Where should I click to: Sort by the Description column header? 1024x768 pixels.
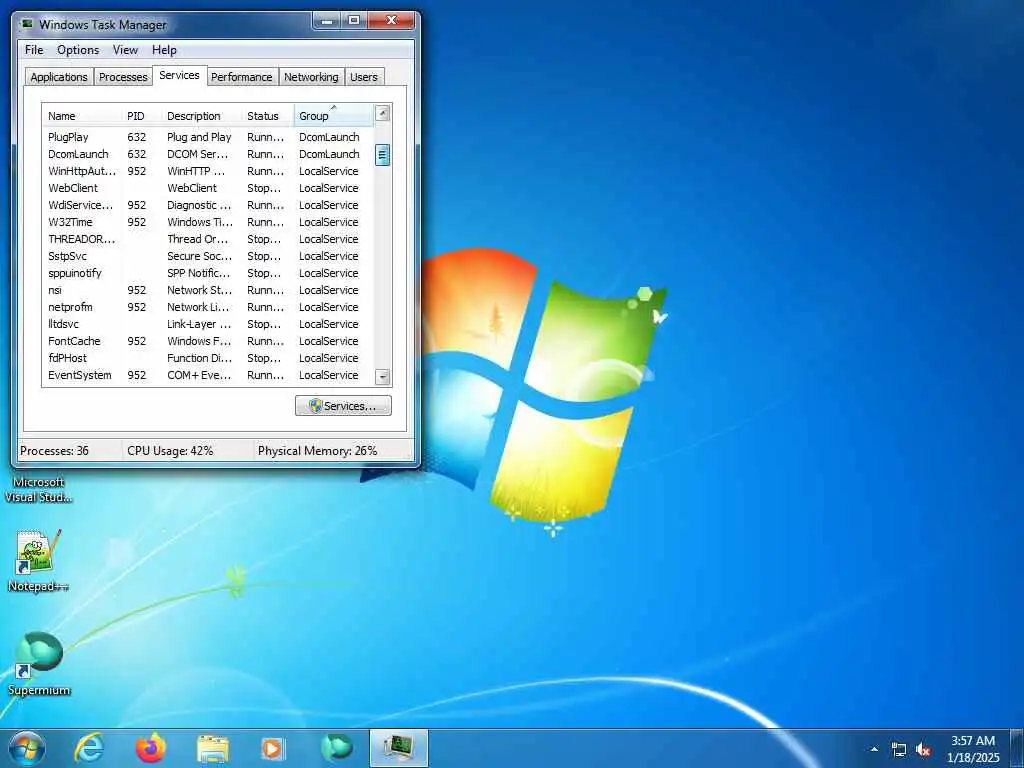point(202,116)
